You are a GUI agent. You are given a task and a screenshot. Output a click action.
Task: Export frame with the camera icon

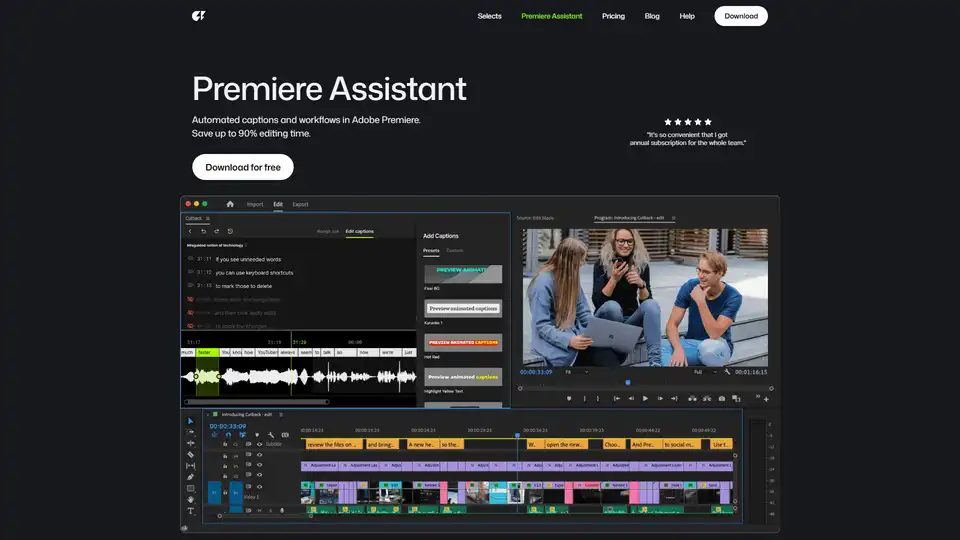(722, 399)
